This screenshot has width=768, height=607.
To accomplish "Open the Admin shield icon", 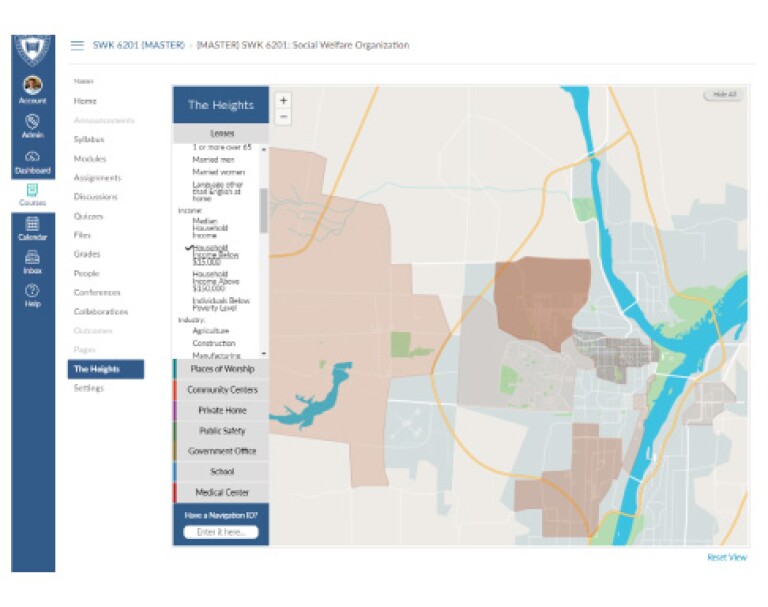I will (x=32, y=121).
